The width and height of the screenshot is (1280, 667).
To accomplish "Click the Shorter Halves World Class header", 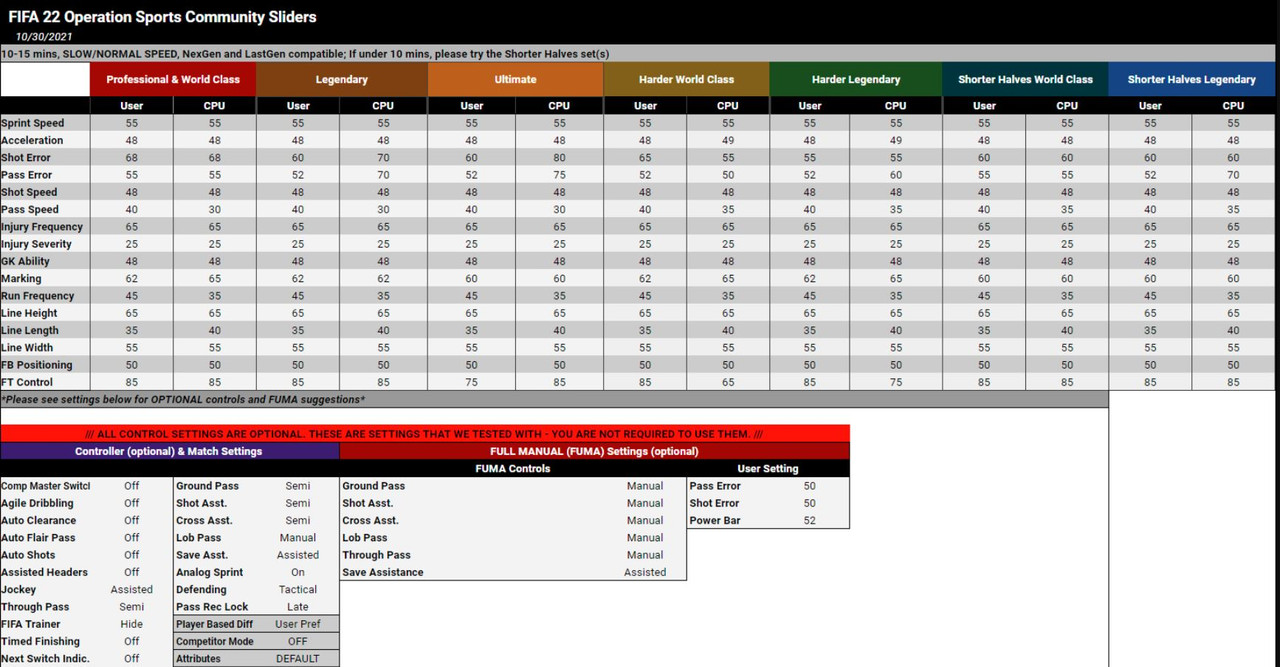I will pyautogui.click(x=1025, y=80).
